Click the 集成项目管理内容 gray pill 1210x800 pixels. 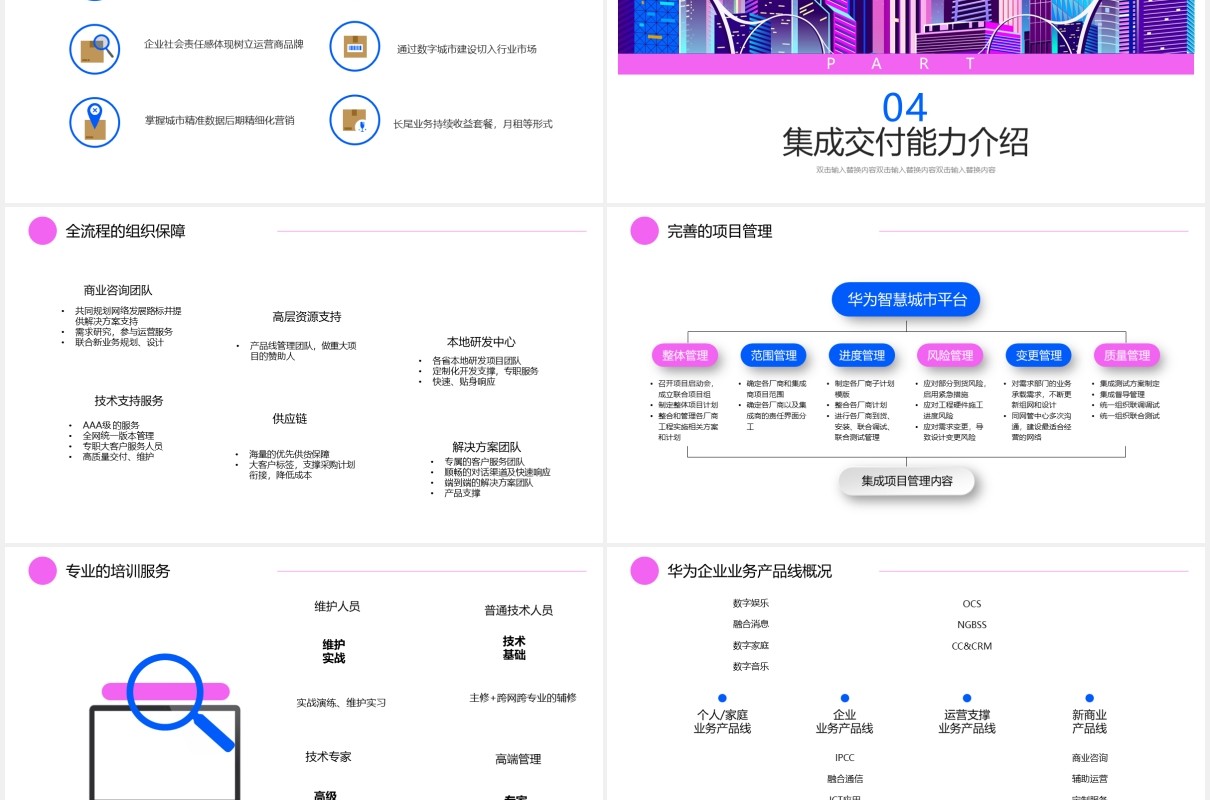pos(907,481)
